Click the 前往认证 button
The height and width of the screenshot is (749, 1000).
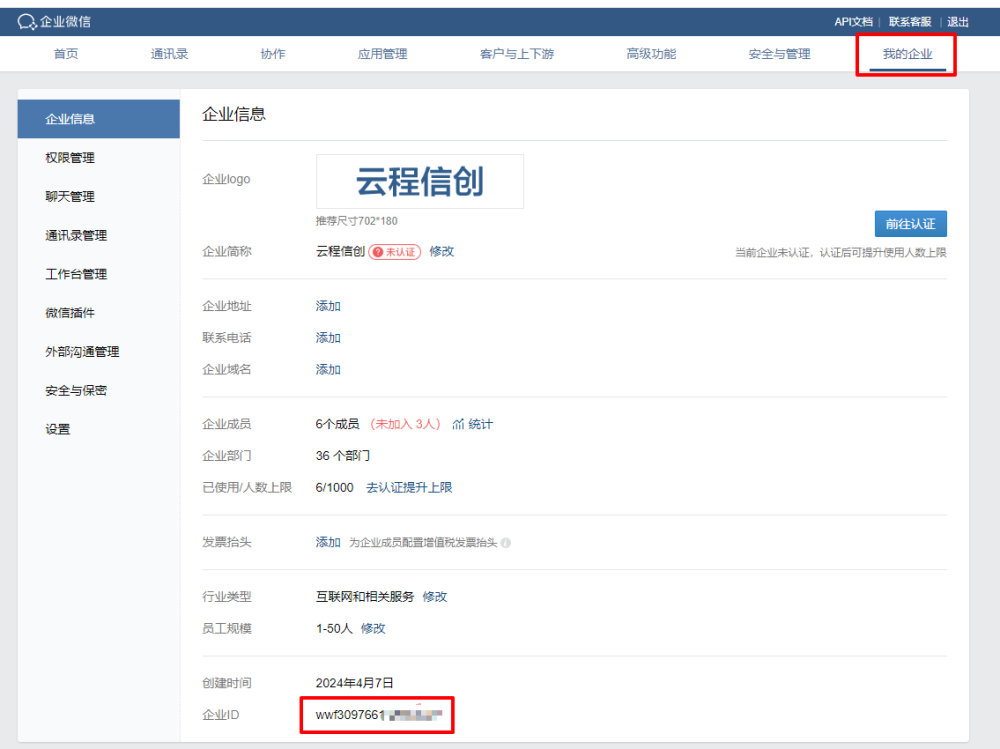click(910, 224)
